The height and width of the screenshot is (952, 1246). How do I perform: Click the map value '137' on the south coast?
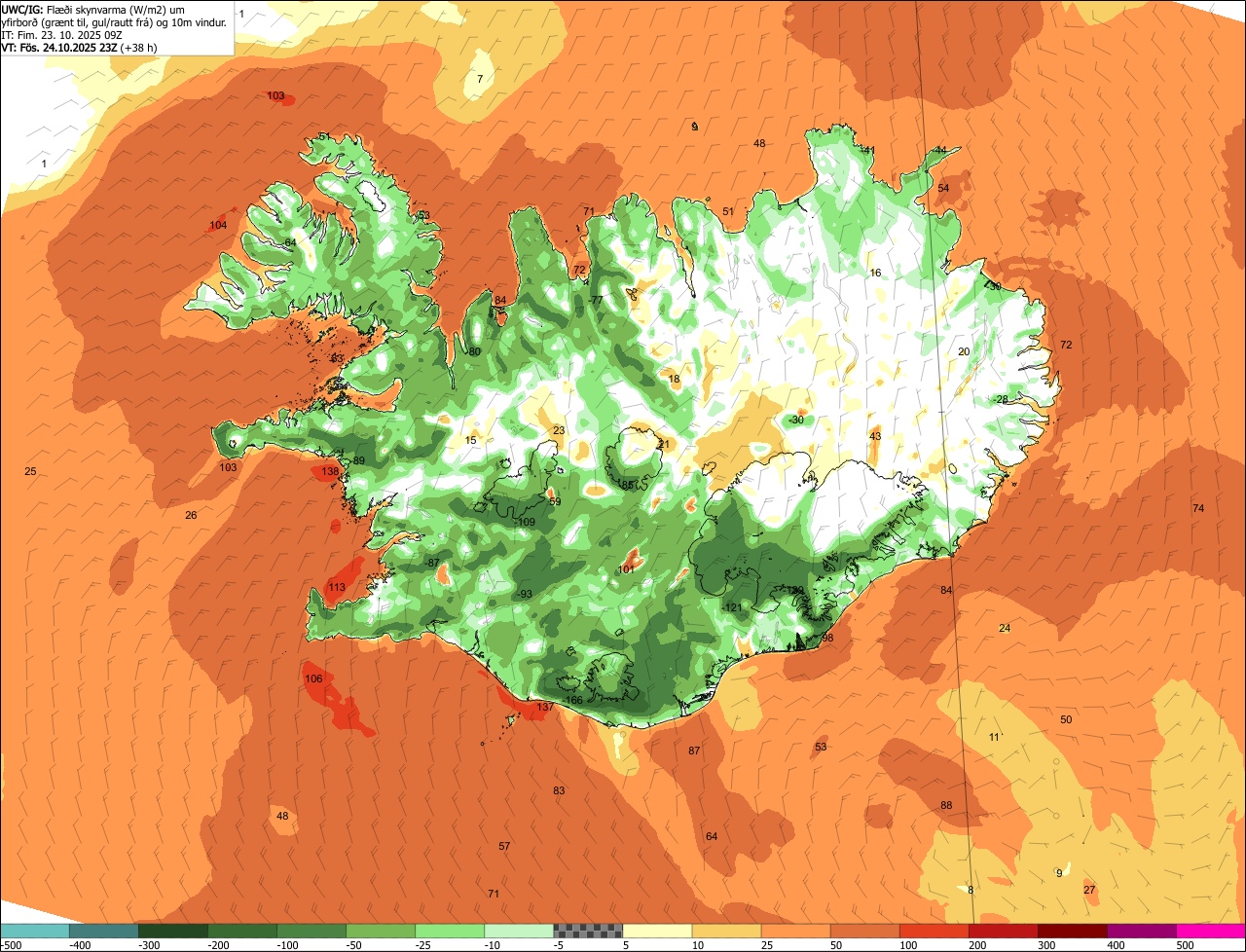click(545, 707)
